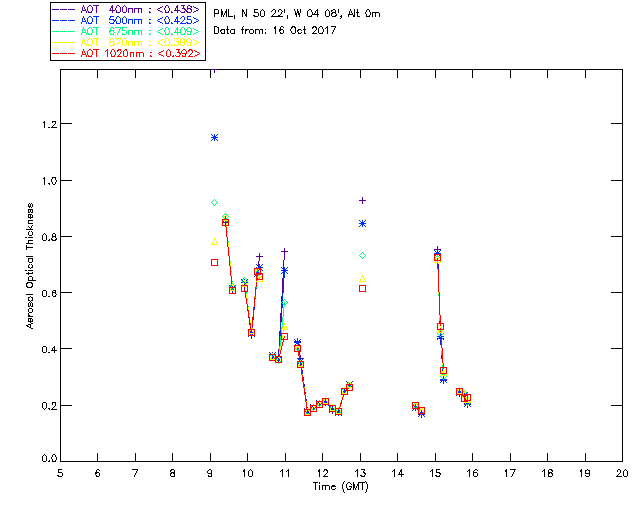
Task: Click the site header text beginning 'PML, N 50 22''
Action: 297,14
